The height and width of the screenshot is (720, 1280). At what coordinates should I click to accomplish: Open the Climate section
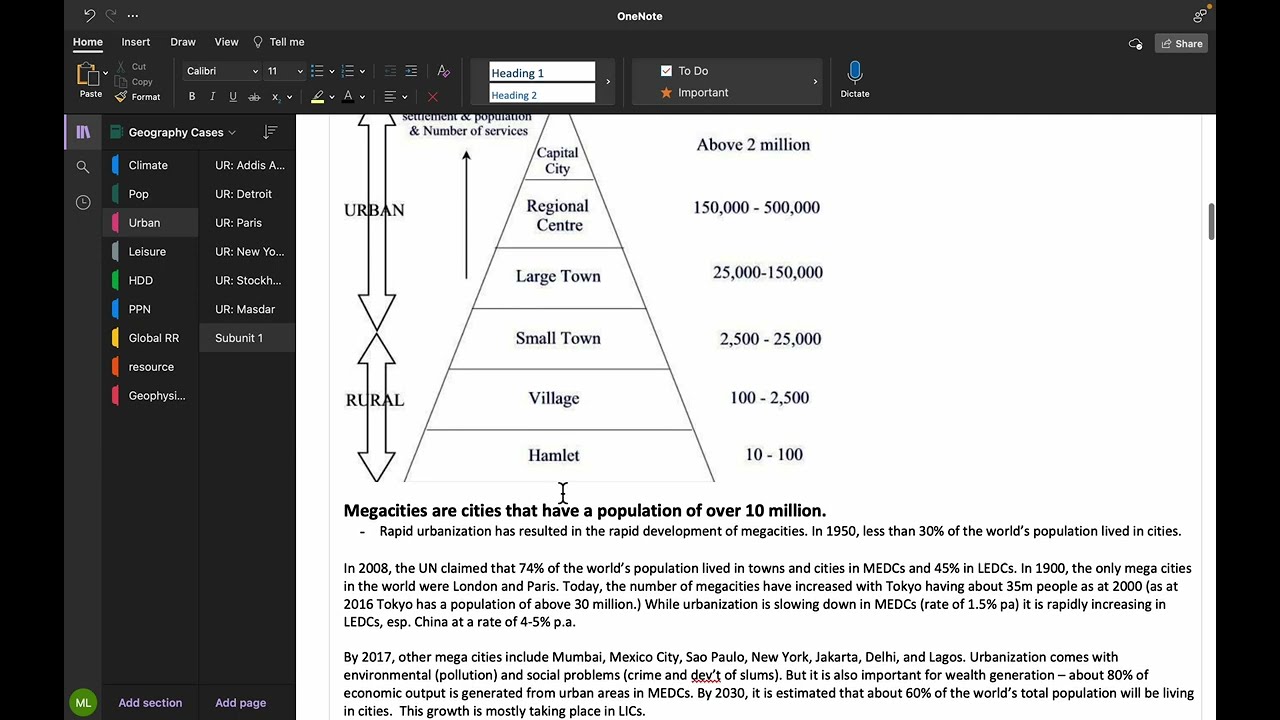pyautogui.click(x=148, y=165)
